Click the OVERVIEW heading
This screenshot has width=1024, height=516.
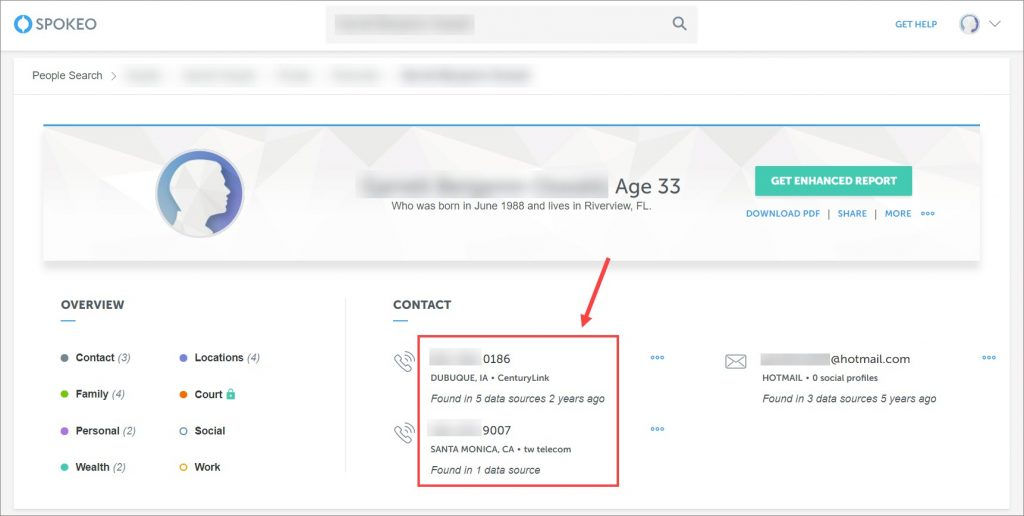click(x=92, y=304)
